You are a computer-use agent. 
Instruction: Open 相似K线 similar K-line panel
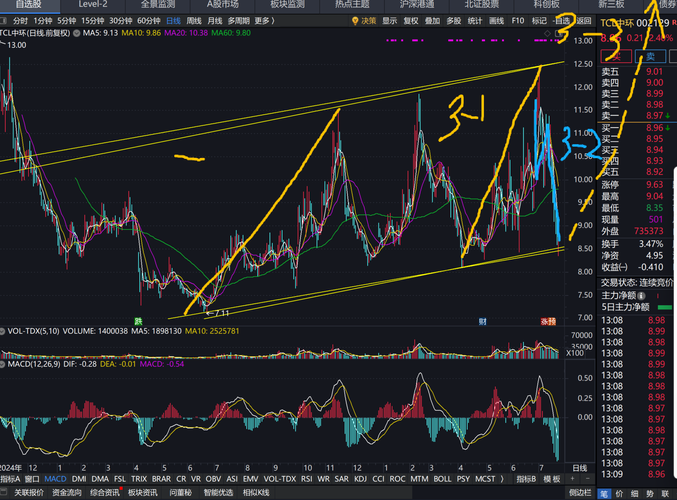[x=256, y=492]
